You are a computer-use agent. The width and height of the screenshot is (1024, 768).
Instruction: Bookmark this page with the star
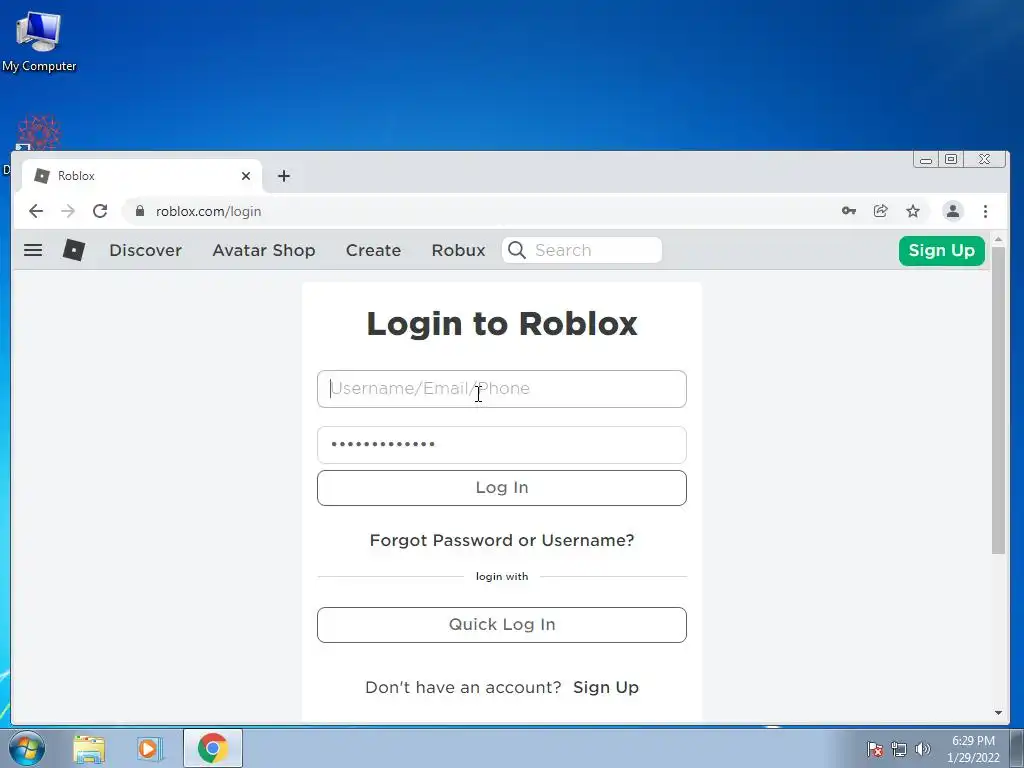coord(912,211)
